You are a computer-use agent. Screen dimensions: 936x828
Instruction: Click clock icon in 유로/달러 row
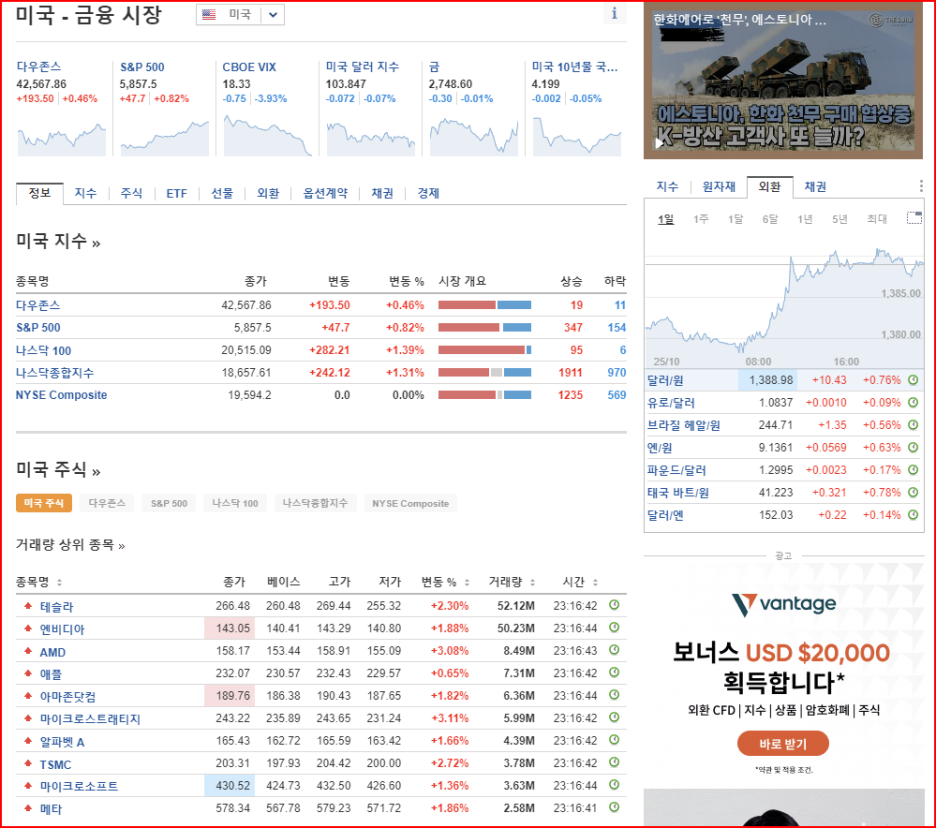coord(913,402)
